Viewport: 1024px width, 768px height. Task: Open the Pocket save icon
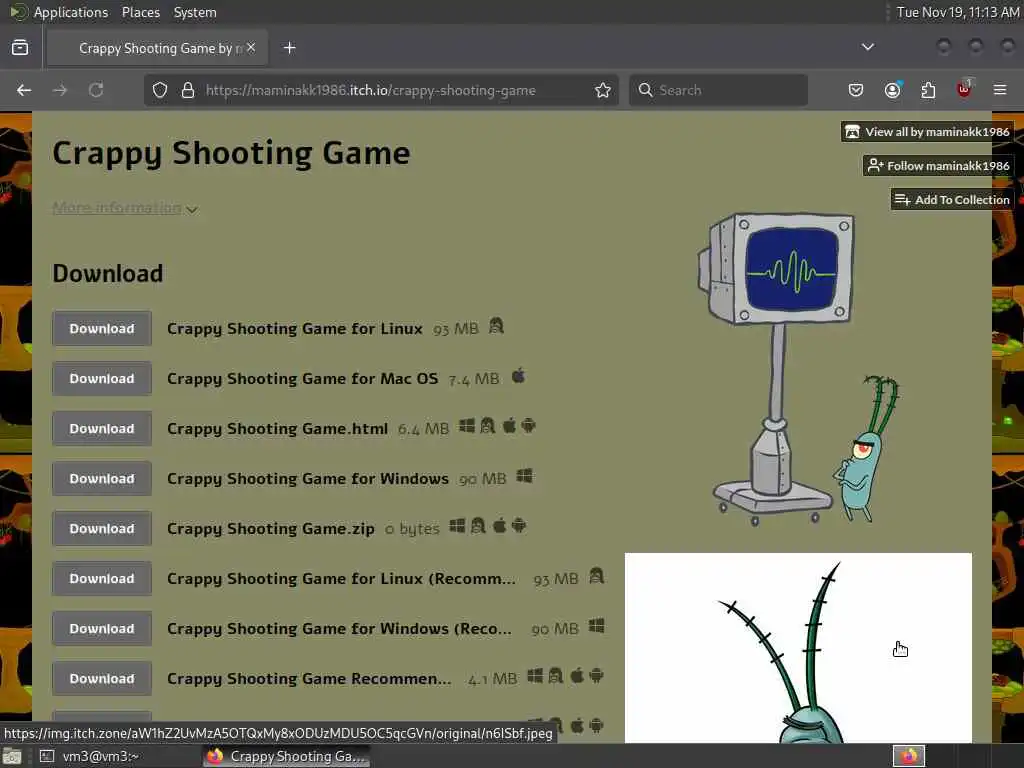point(856,90)
